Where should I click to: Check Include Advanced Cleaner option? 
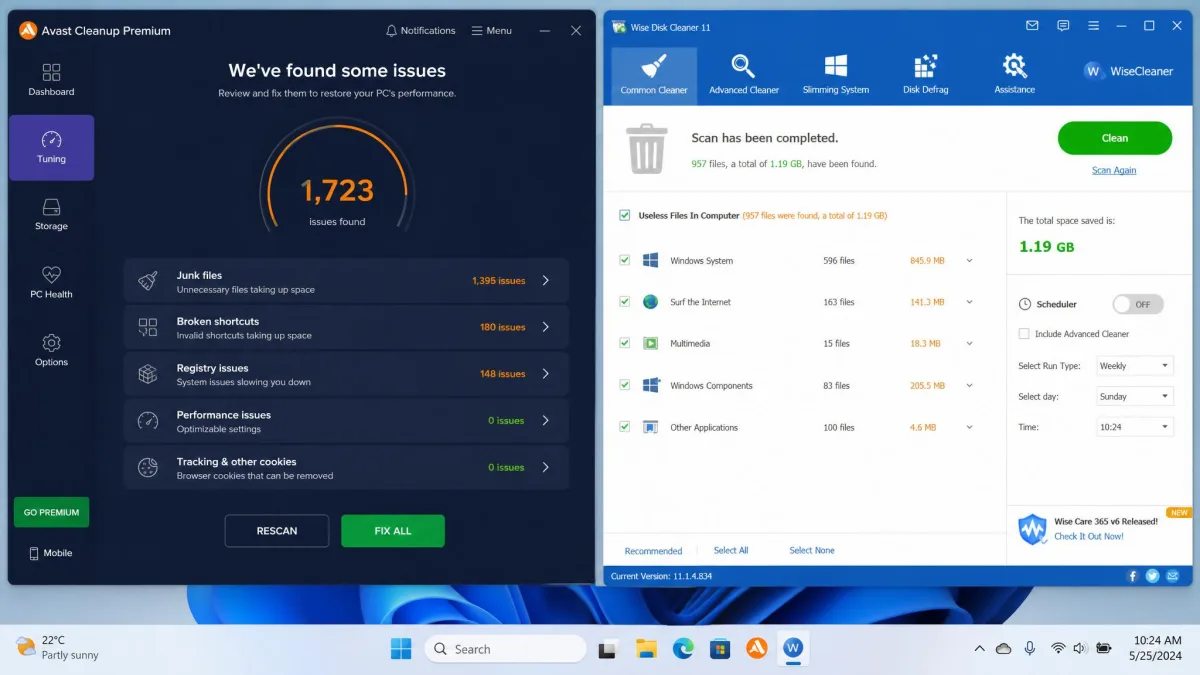click(x=1024, y=334)
